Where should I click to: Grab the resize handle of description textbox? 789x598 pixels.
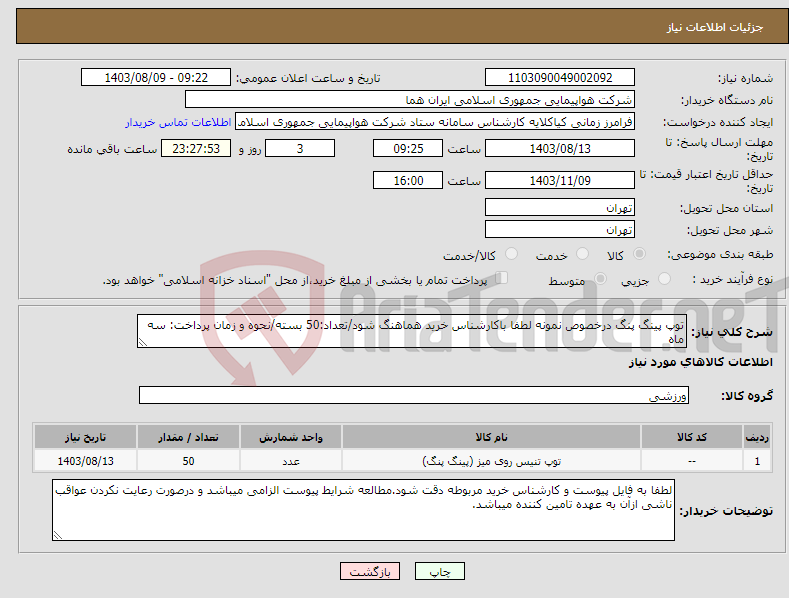point(142,343)
